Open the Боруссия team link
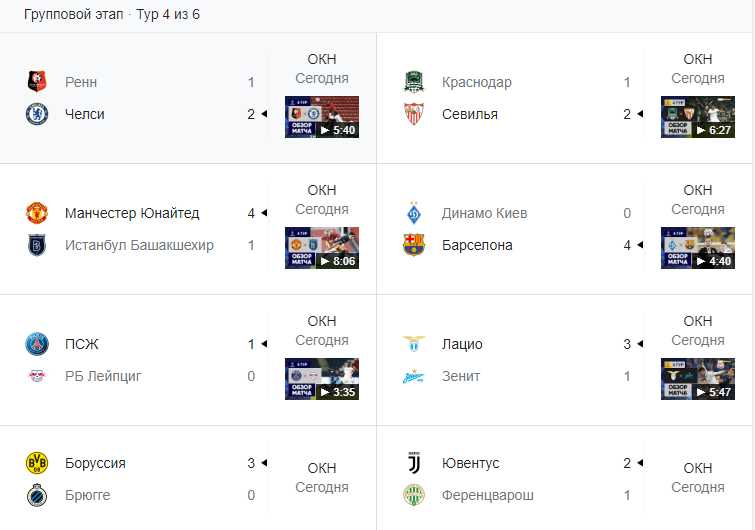Image resolution: width=755 pixels, height=530 pixels. [x=95, y=463]
